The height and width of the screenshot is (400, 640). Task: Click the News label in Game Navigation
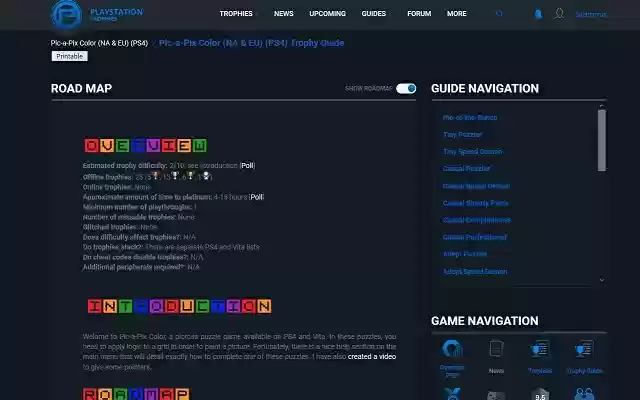pyautogui.click(x=496, y=371)
